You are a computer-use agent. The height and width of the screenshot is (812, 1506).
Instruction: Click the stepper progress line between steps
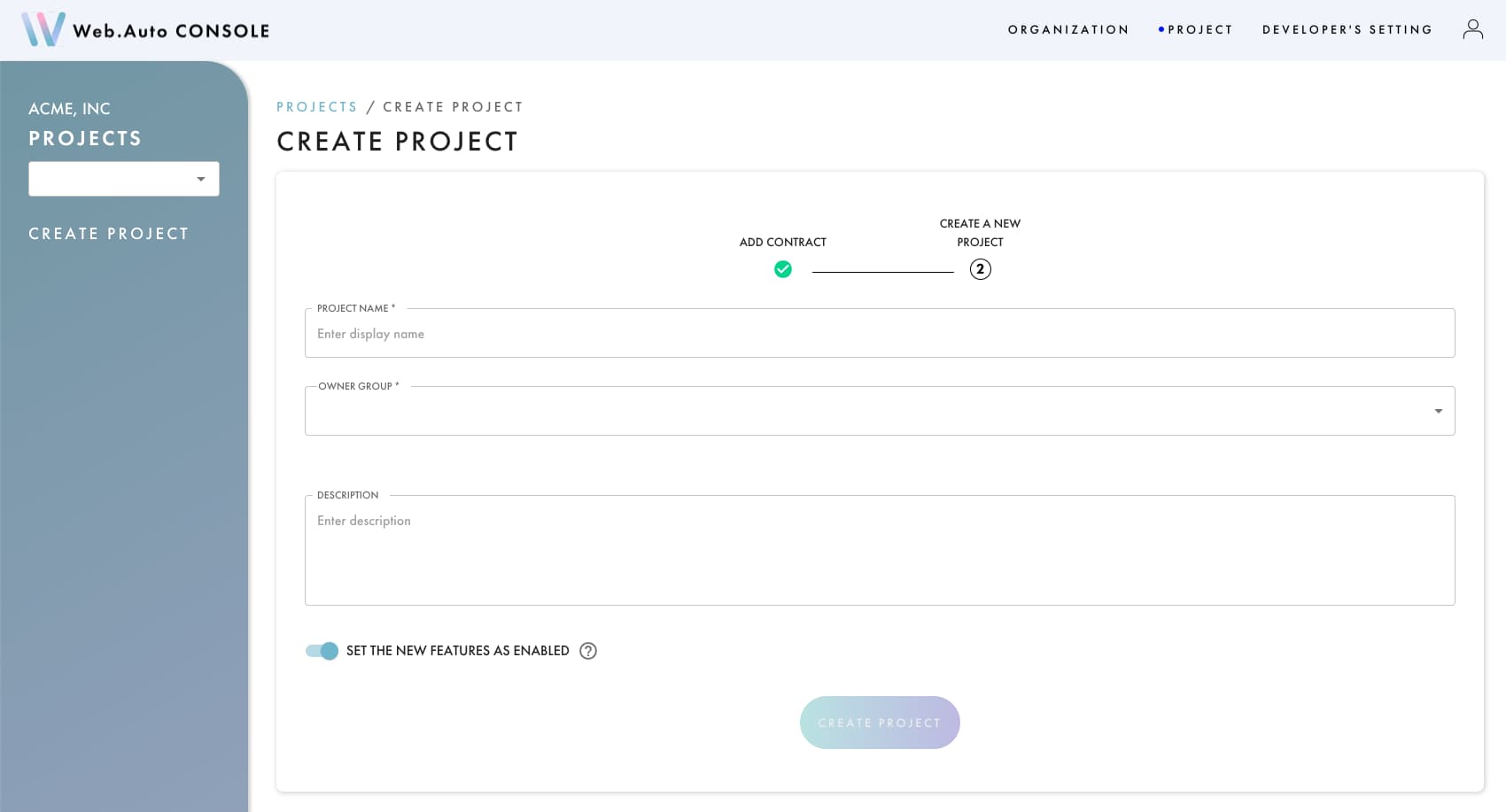[881, 269]
